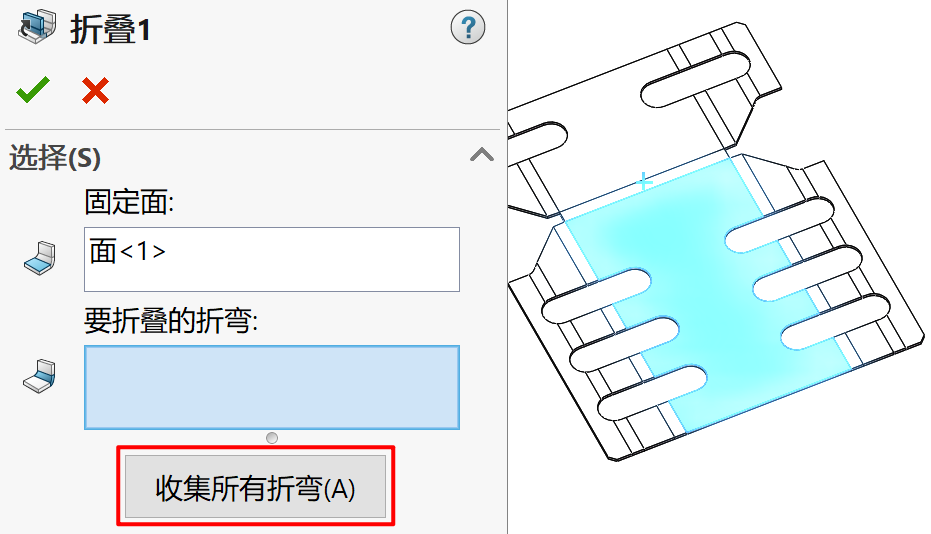The width and height of the screenshot is (931, 534).
Task: Cancel the fold with the red X
Action: 96,91
